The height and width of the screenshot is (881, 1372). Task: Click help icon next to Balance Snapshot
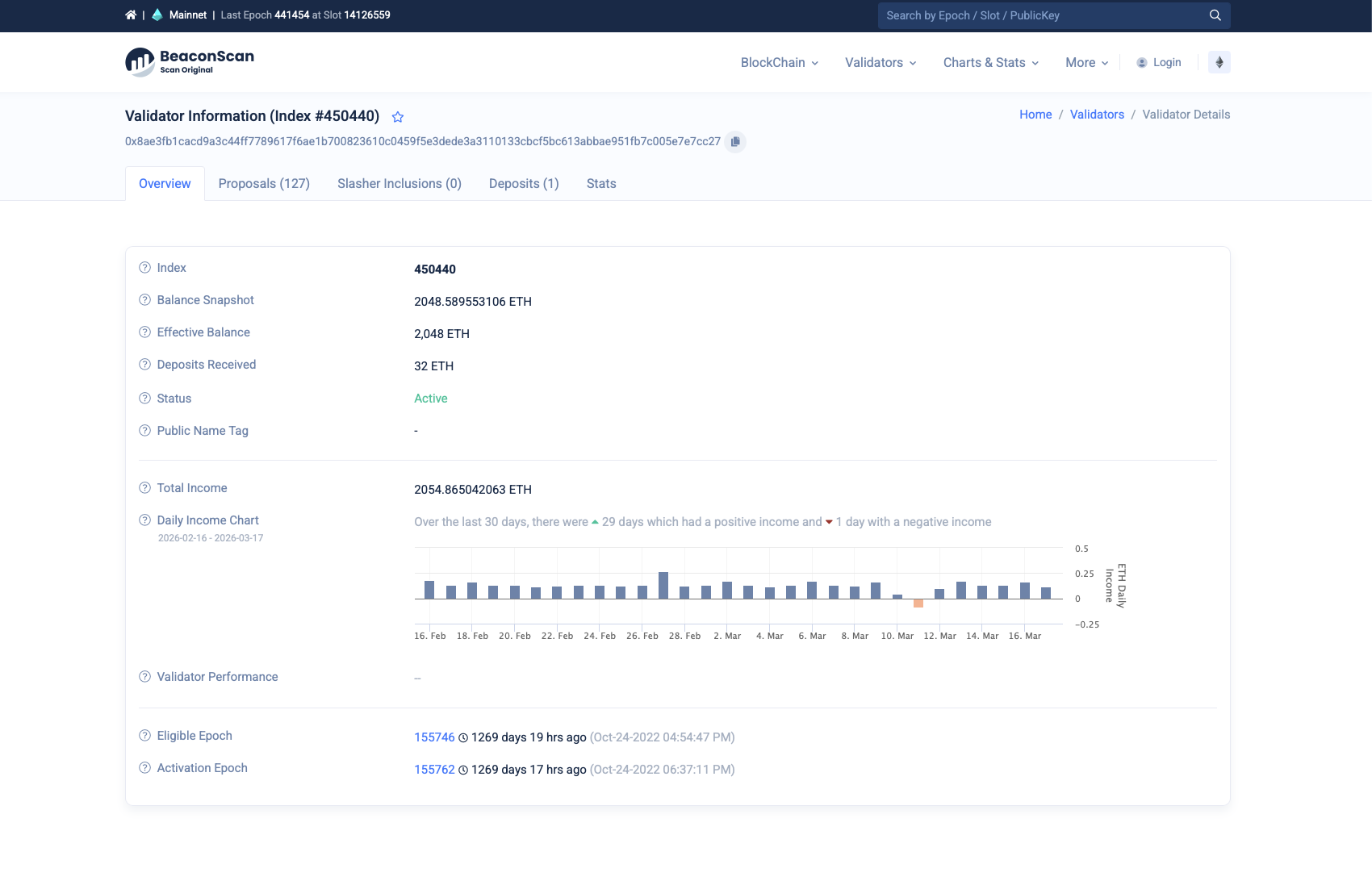click(145, 300)
